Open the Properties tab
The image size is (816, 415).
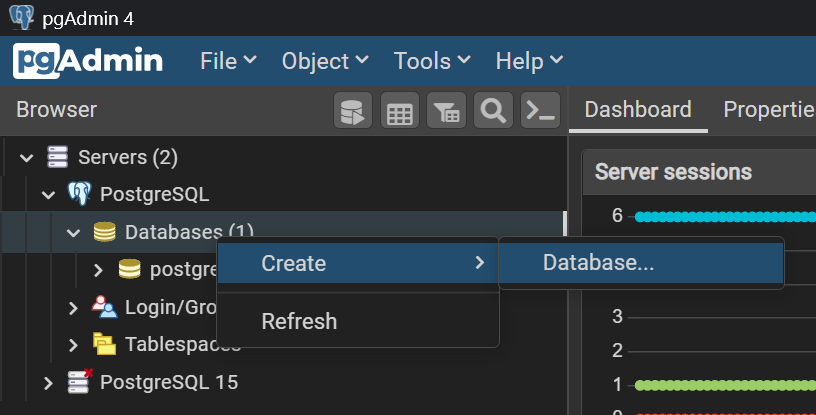(x=768, y=110)
